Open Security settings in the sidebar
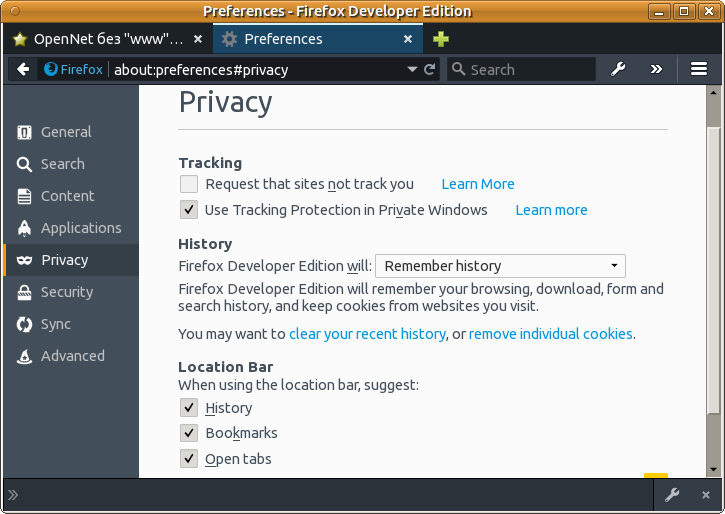The width and height of the screenshot is (725, 514). pyautogui.click(x=66, y=292)
